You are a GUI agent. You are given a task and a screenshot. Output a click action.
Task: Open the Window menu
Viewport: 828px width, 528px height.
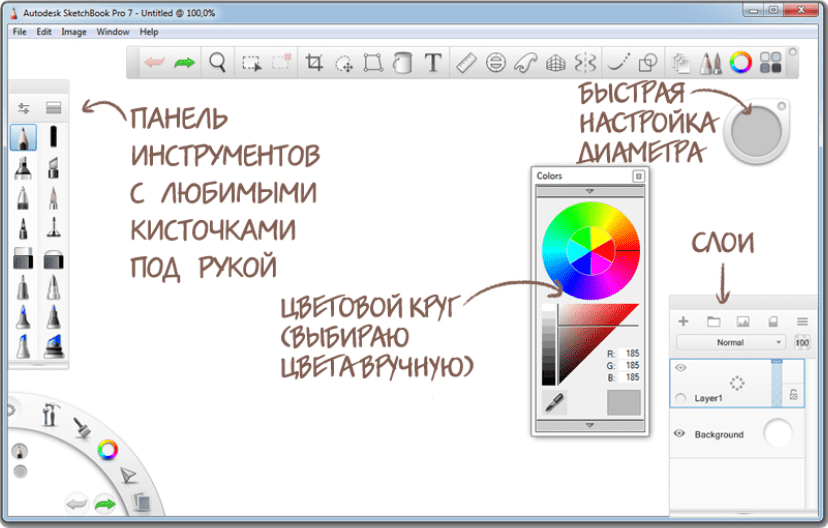[113, 32]
